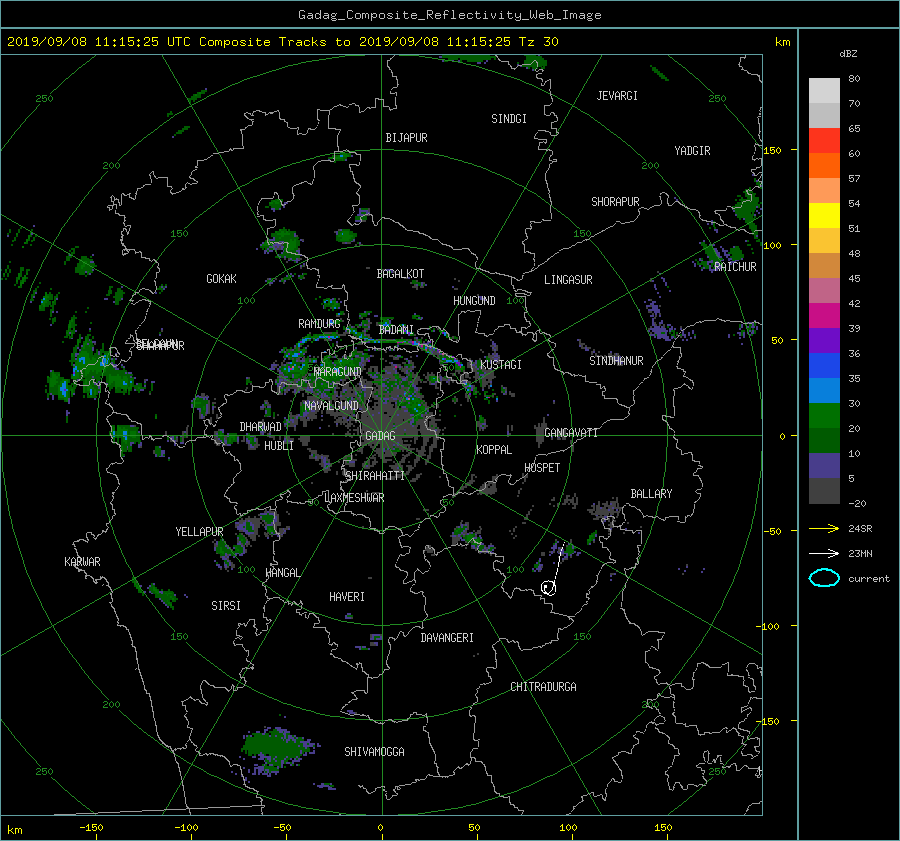Screen dimensions: 900x841
Task: Click the YELLAPUR city label
Action: pos(199,532)
